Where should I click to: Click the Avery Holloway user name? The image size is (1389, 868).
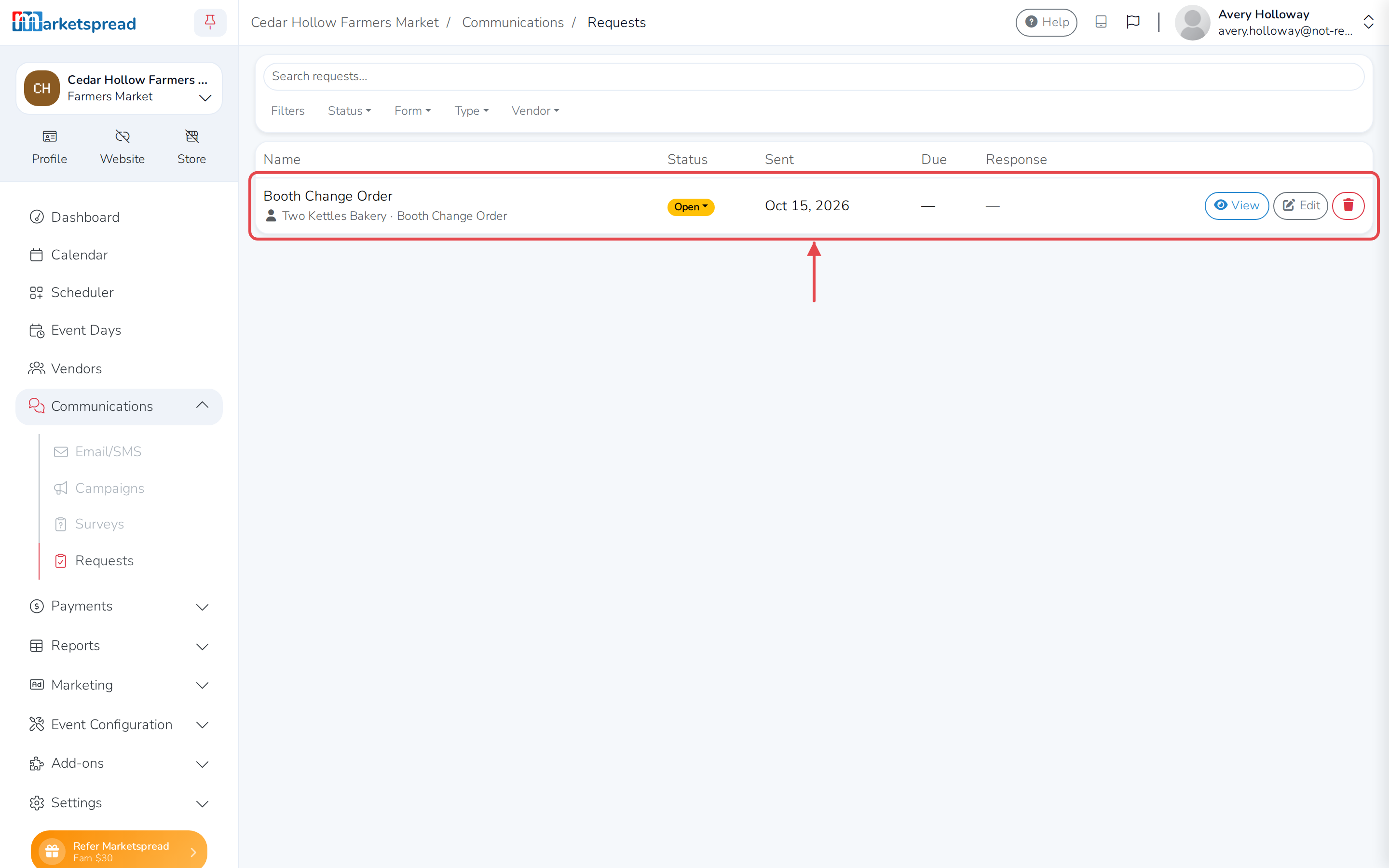(x=1263, y=14)
